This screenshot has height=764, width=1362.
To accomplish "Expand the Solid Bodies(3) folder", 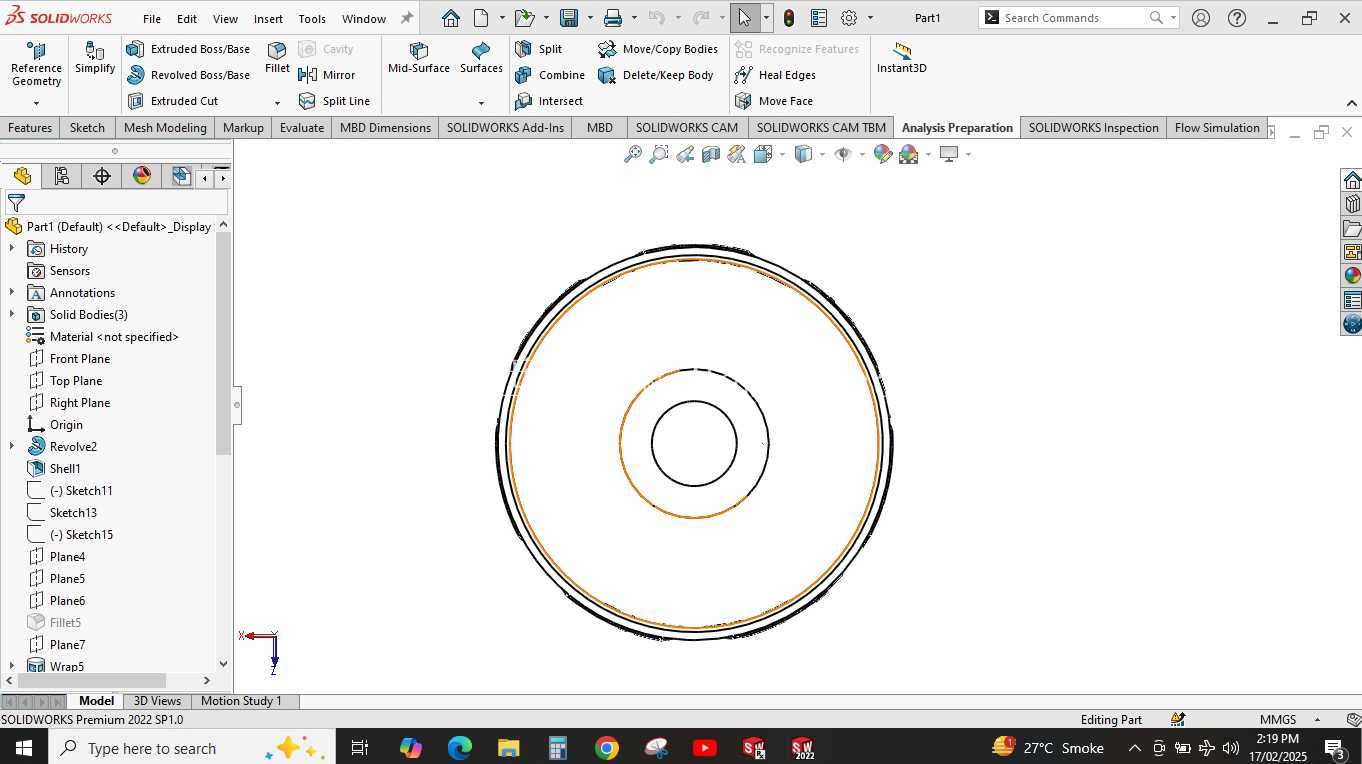I will (12, 315).
